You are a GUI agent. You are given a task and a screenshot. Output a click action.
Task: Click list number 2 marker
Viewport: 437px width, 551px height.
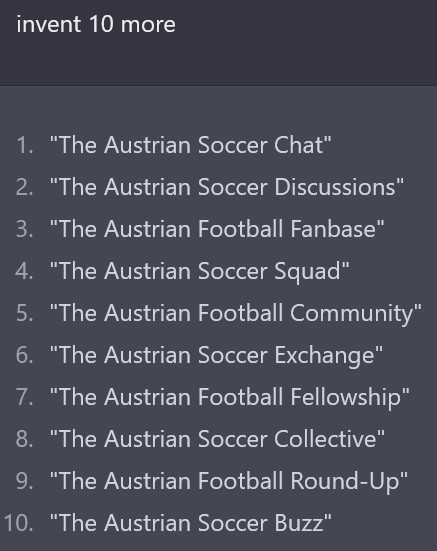[x=25, y=187]
